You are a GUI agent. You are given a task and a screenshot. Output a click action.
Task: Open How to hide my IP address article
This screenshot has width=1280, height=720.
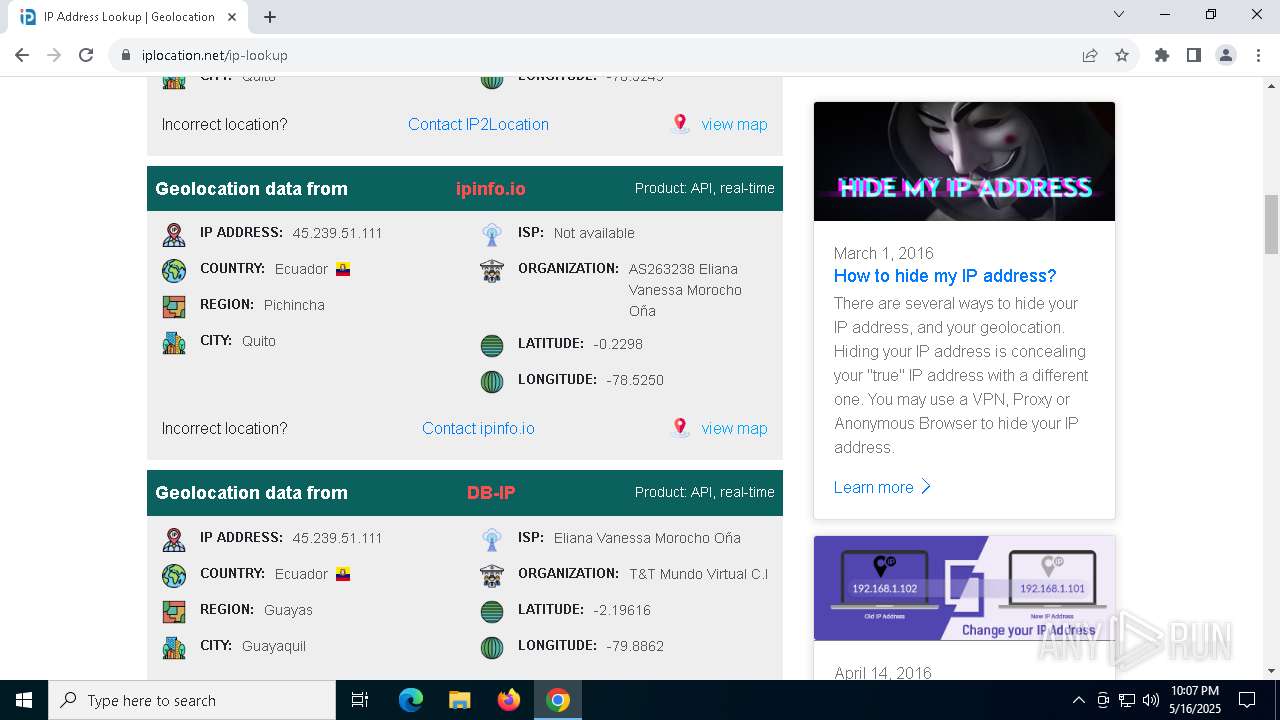945,276
